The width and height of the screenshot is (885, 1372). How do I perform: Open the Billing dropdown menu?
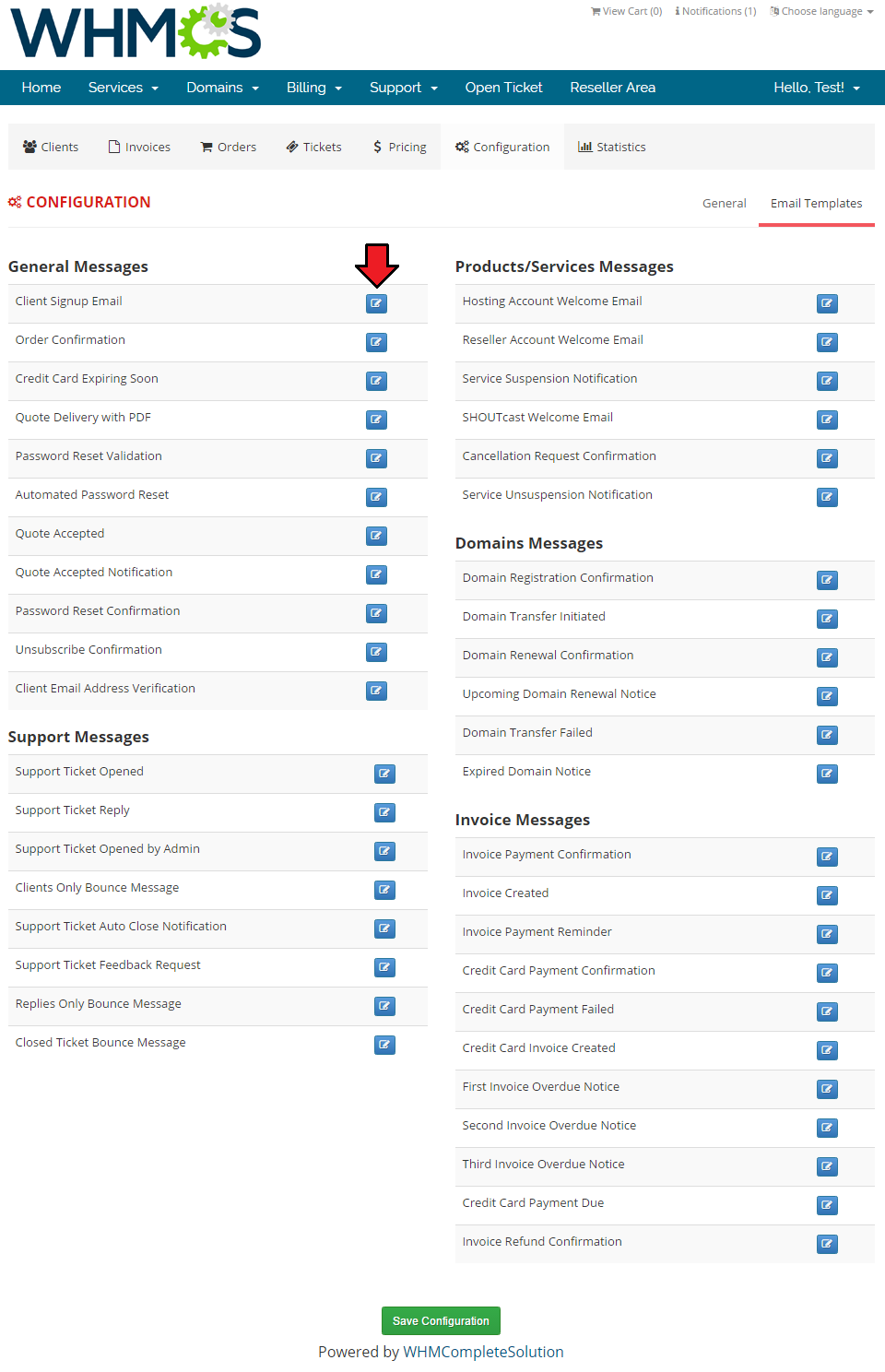pos(314,88)
